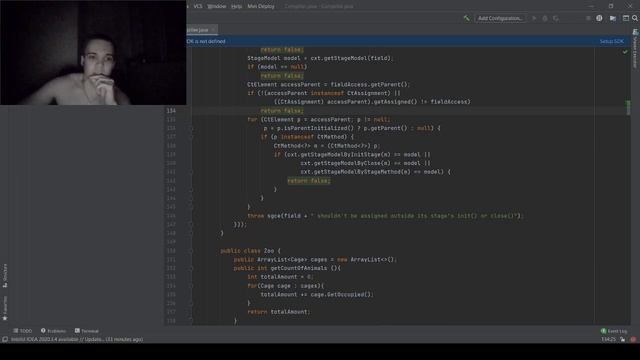Toggle the read-only lock icon in status bar

click(x=622, y=339)
